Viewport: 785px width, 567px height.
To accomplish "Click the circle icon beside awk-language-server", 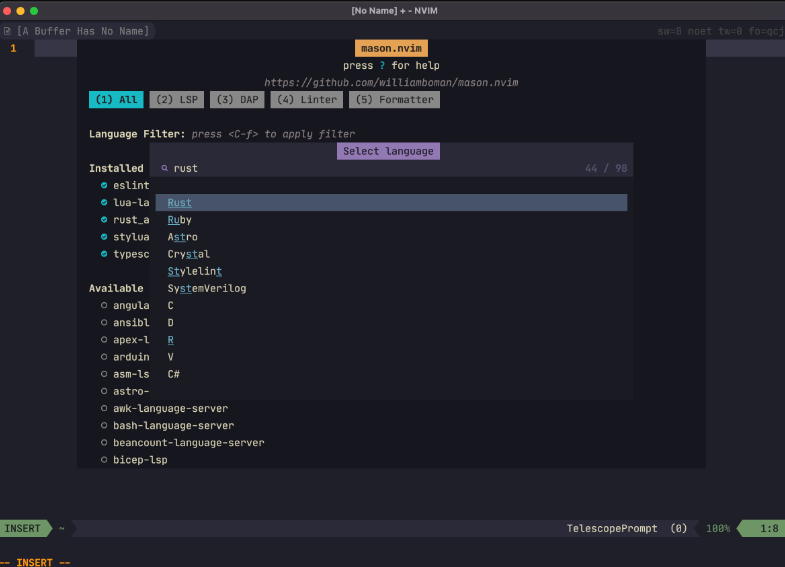I will tap(104, 408).
